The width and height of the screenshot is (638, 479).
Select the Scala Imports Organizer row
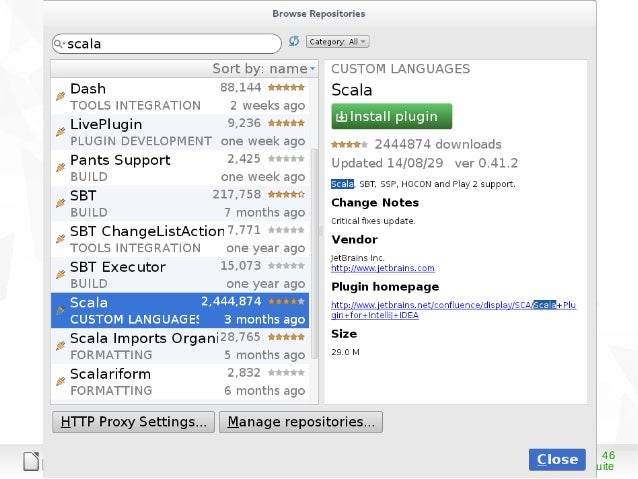[180, 346]
